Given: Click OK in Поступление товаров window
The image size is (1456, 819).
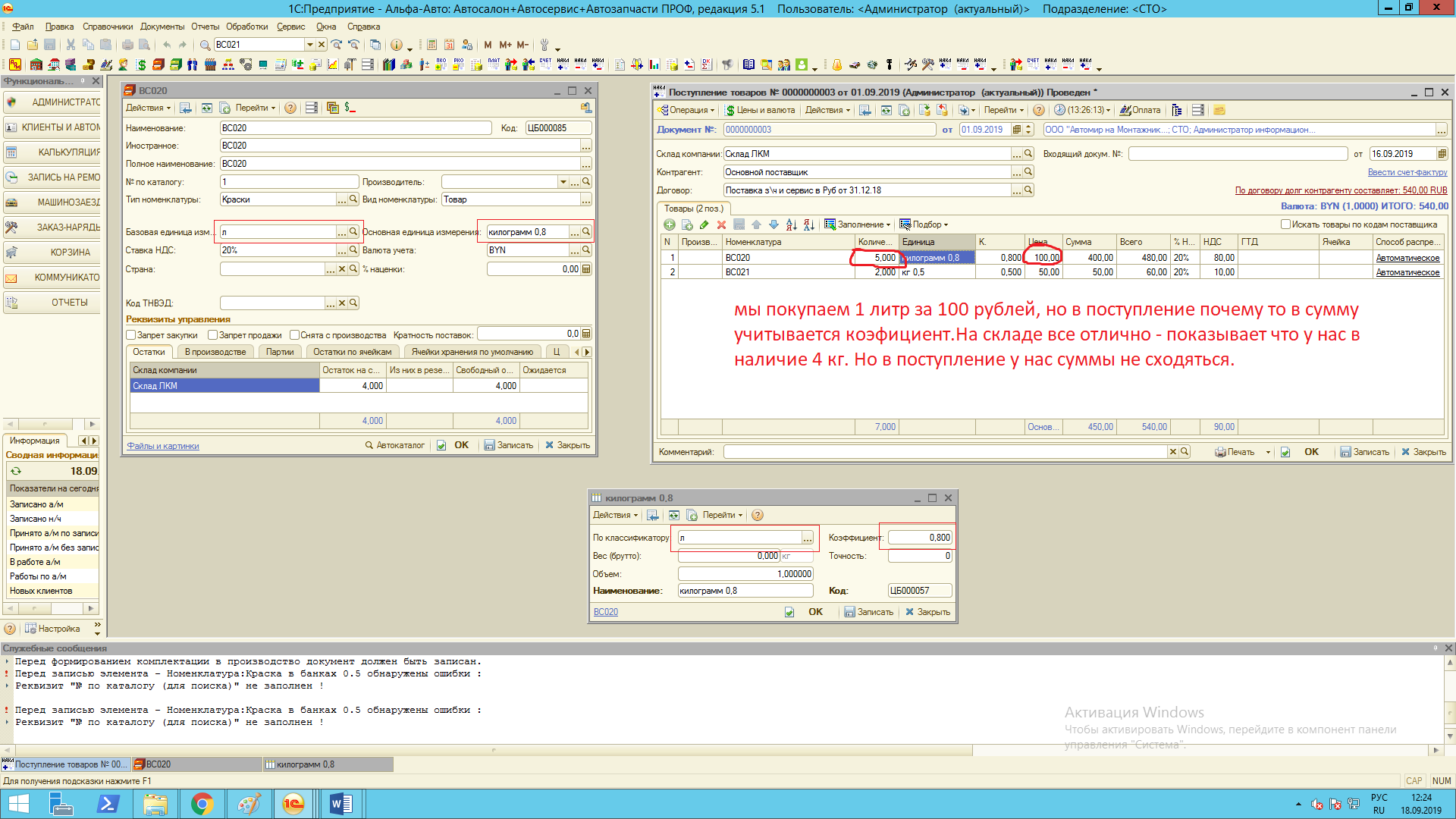Looking at the screenshot, I should [x=1311, y=452].
